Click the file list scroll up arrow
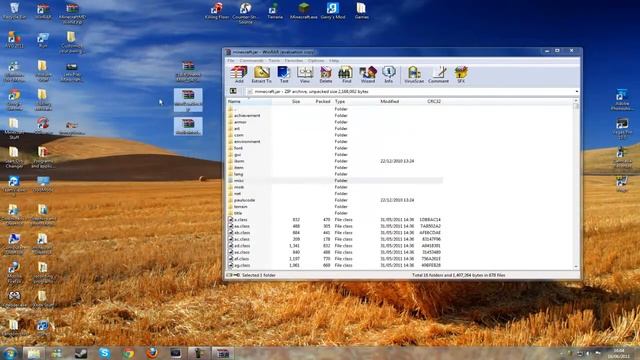 pos(576,101)
